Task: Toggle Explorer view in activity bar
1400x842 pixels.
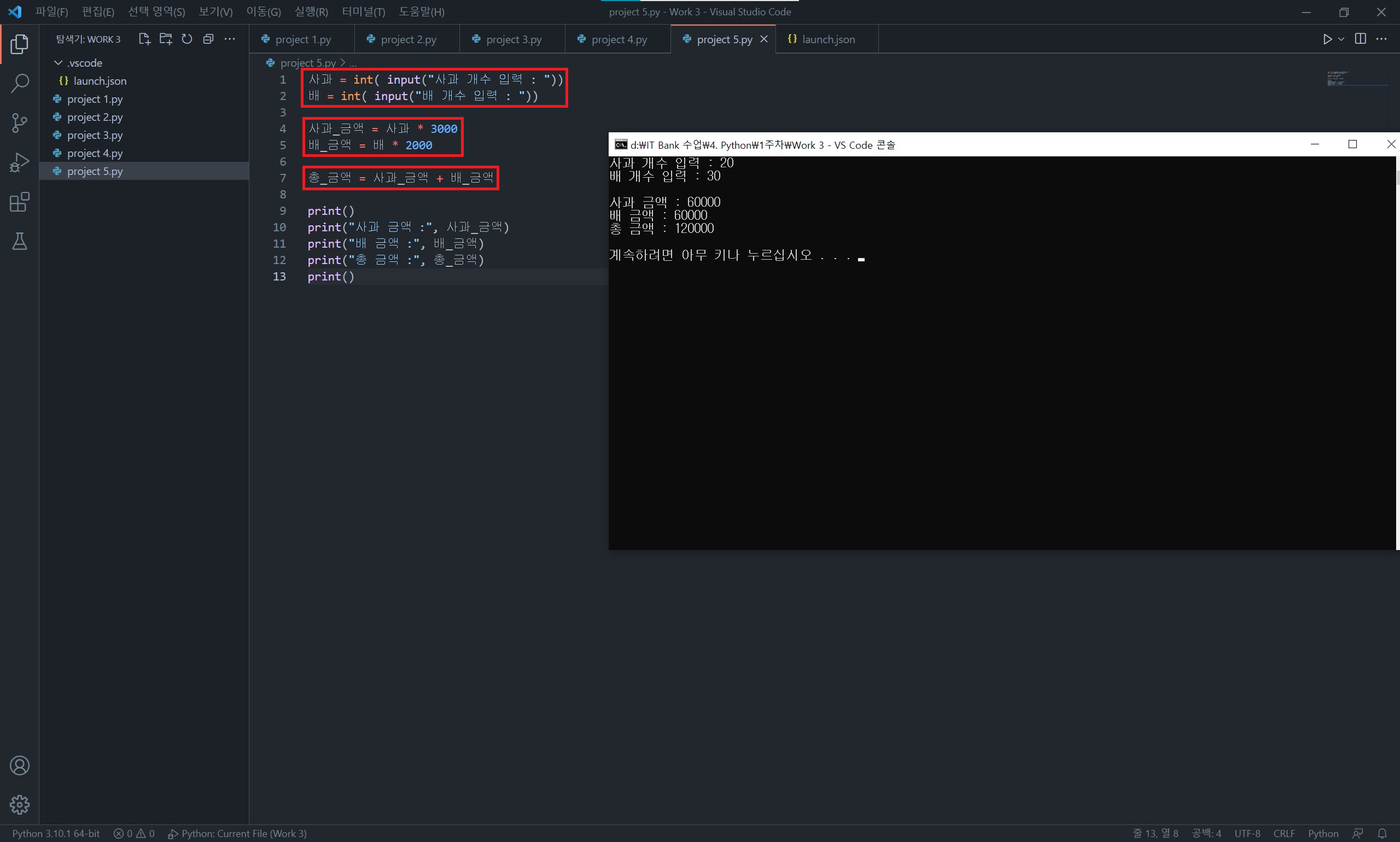Action: (x=19, y=44)
